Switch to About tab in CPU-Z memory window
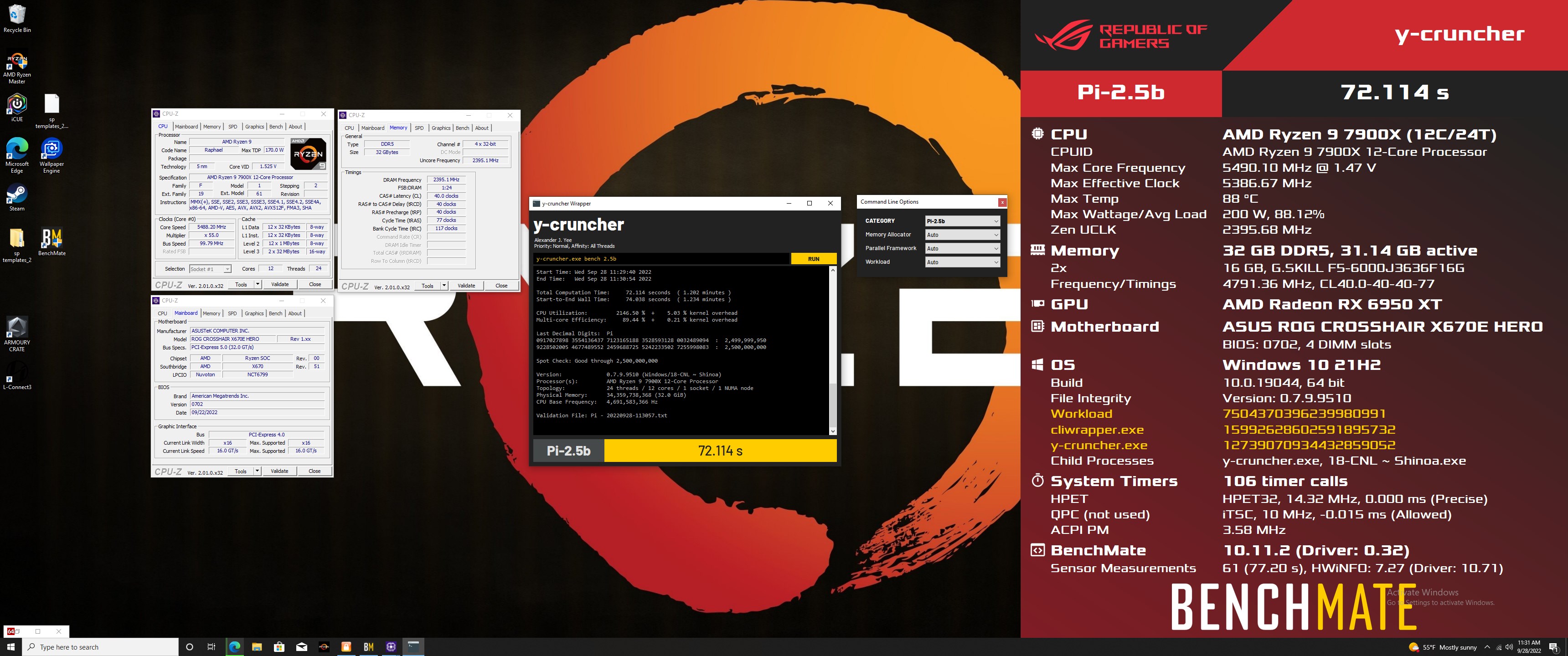1568x656 pixels. pyautogui.click(x=481, y=128)
